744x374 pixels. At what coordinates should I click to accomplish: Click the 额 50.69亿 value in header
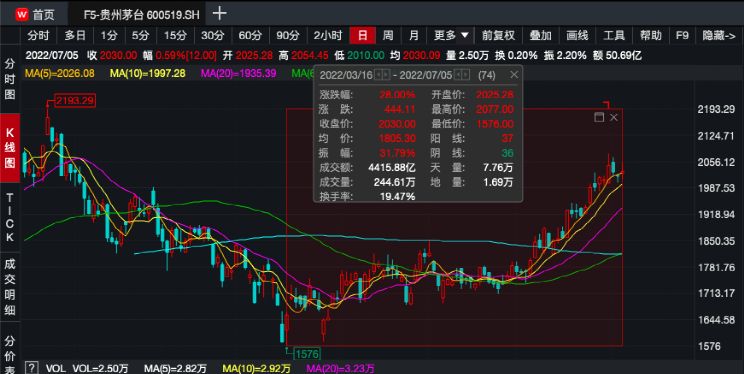coord(623,56)
